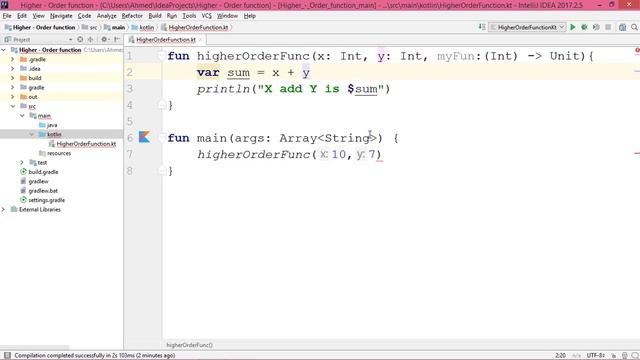
Task: Open the inspections profile icon in status bar
Action: pos(624,356)
